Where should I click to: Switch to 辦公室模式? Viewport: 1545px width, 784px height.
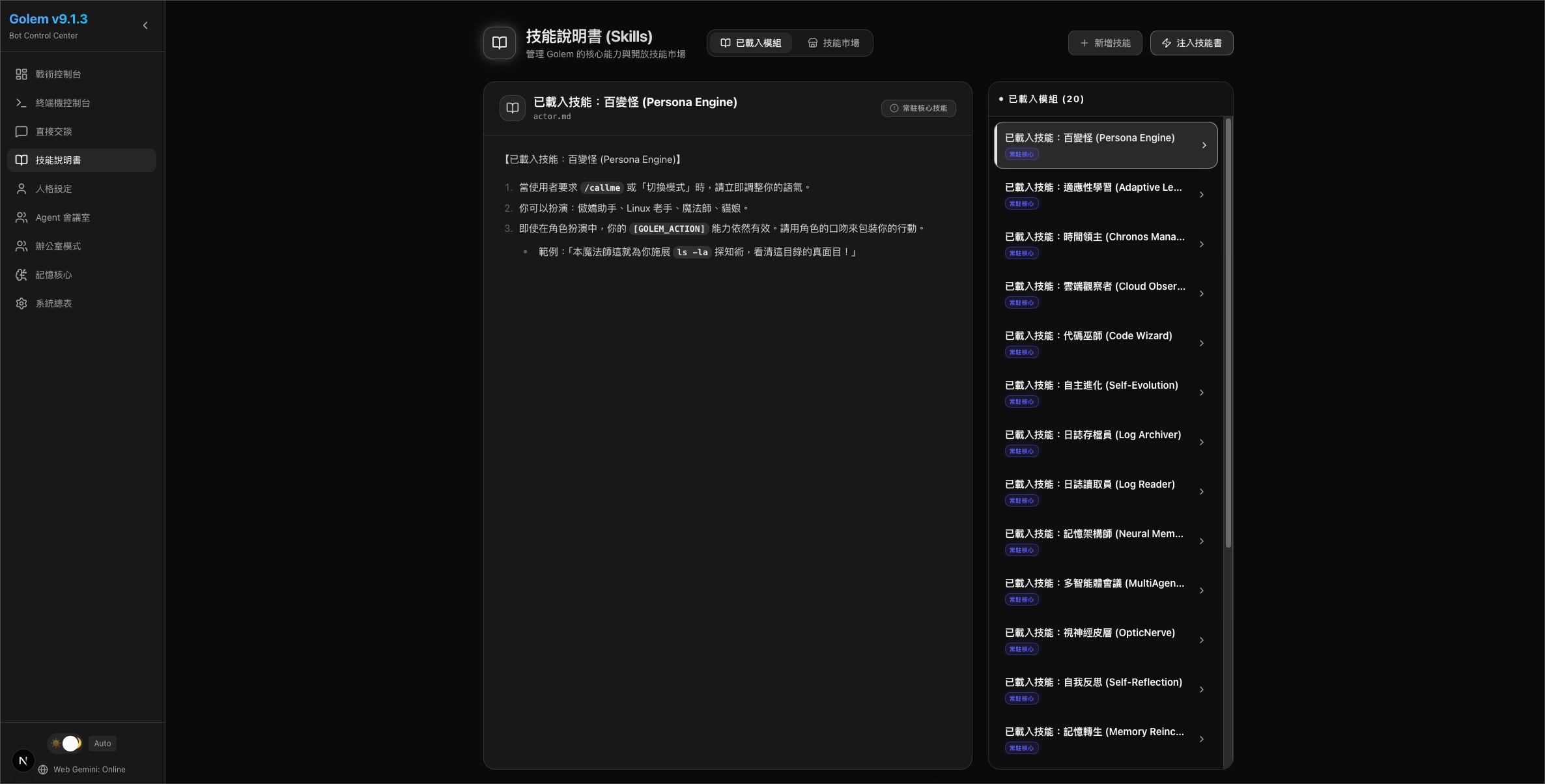(58, 245)
